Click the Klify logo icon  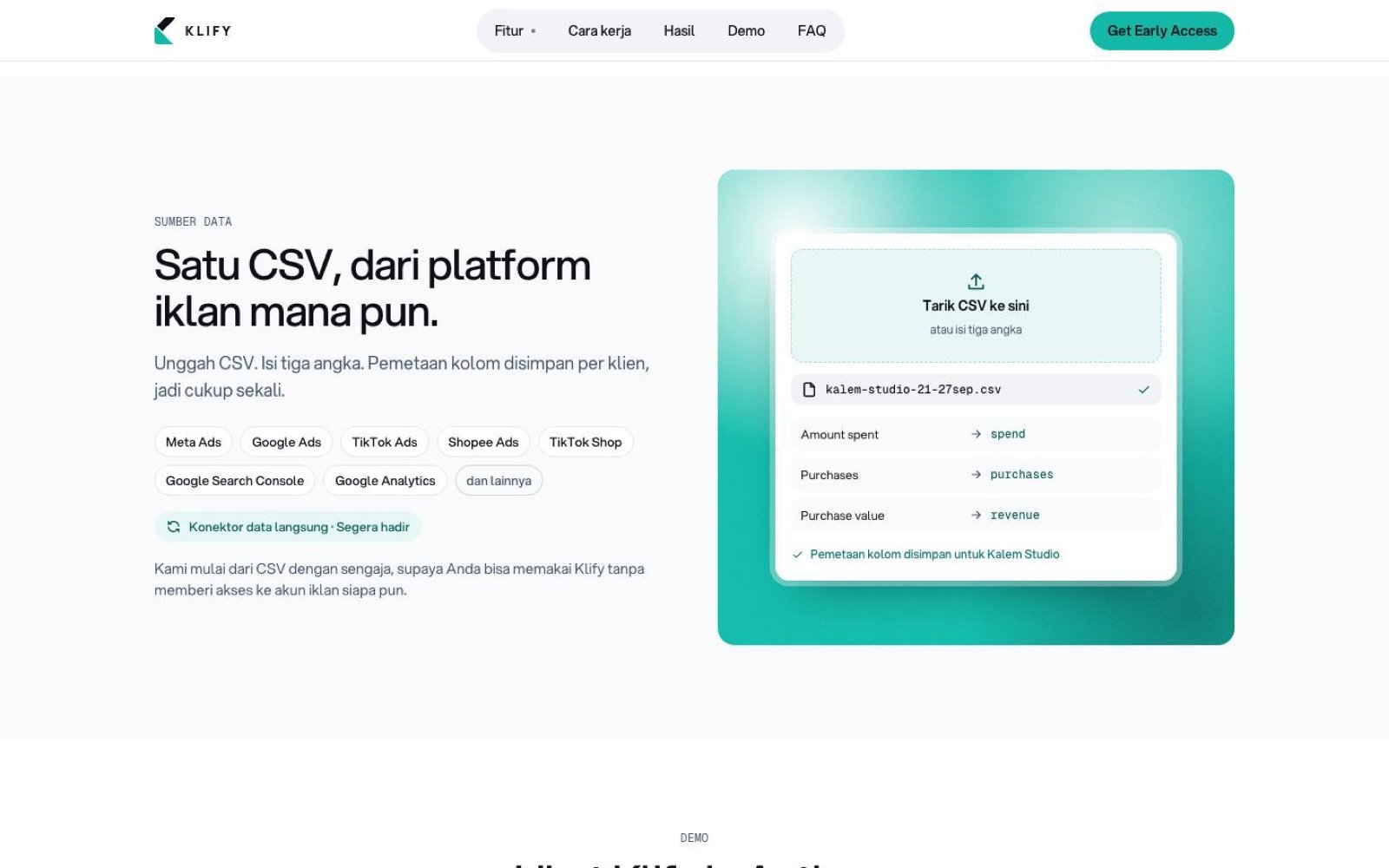[164, 30]
